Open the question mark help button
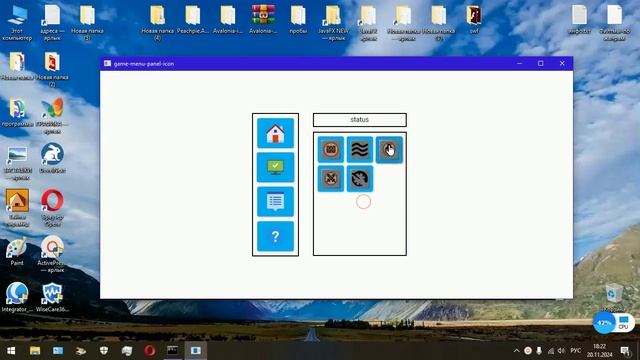Image resolution: width=640 pixels, height=360 pixels. pos(276,236)
